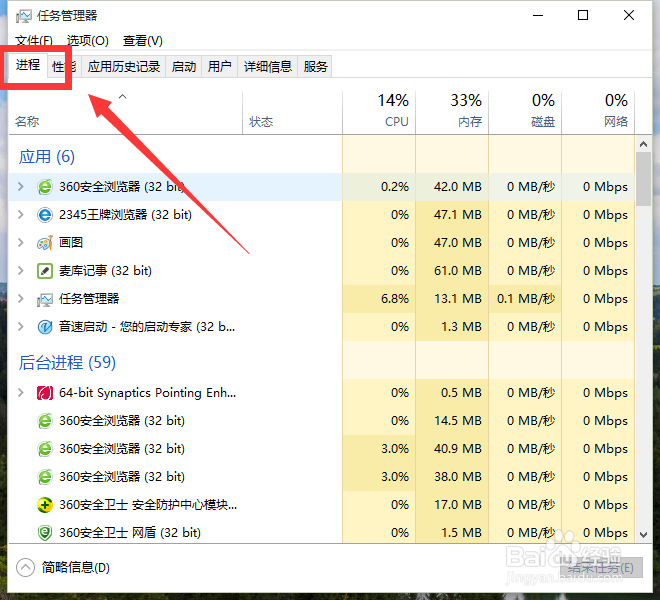Image resolution: width=660 pixels, height=600 pixels.
Task: Click the 音速启动 app icon
Action: pyautogui.click(x=45, y=327)
